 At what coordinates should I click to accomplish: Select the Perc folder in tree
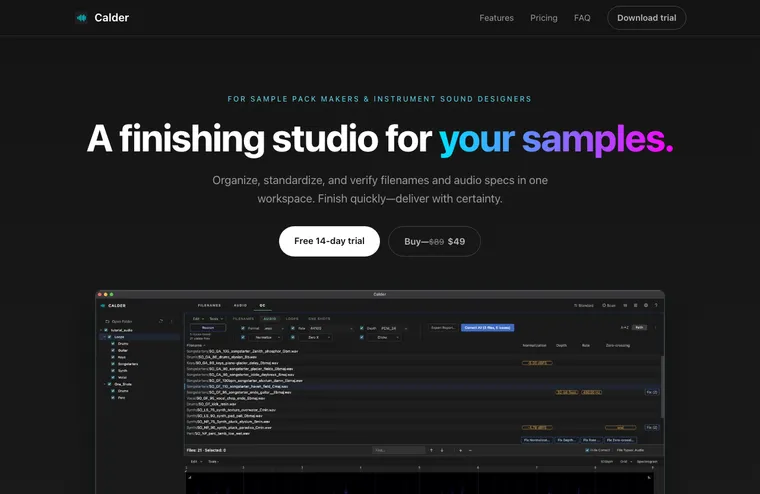[122, 398]
